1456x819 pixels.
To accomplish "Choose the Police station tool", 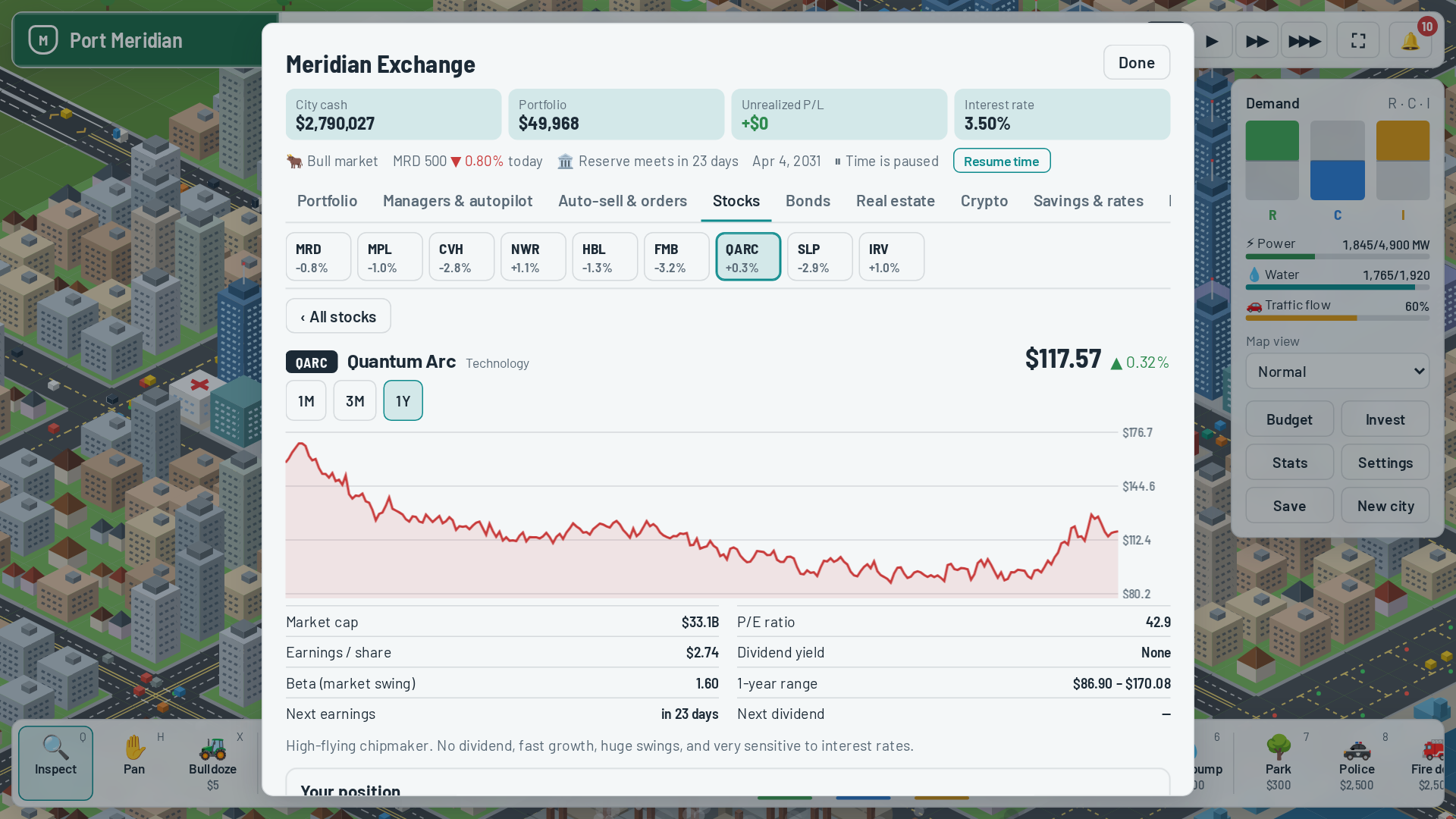I will tap(1357, 763).
